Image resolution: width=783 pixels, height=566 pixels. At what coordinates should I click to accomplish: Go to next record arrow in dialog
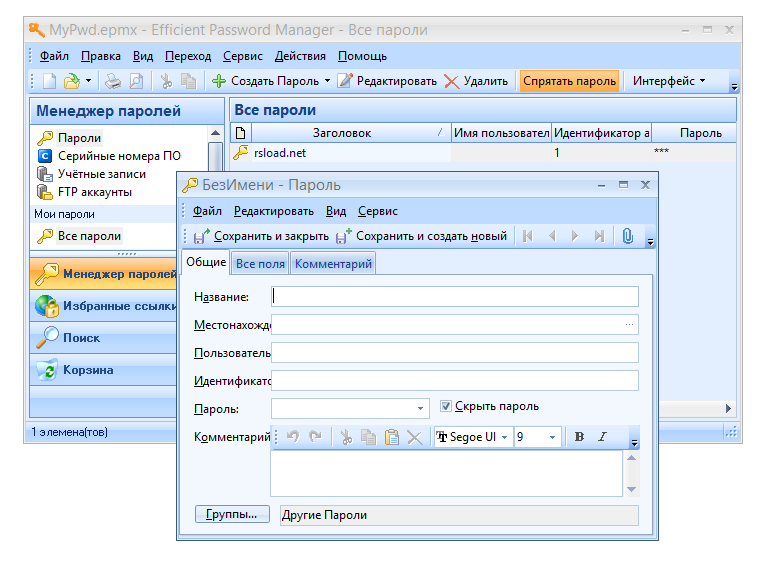pyautogui.click(x=575, y=236)
